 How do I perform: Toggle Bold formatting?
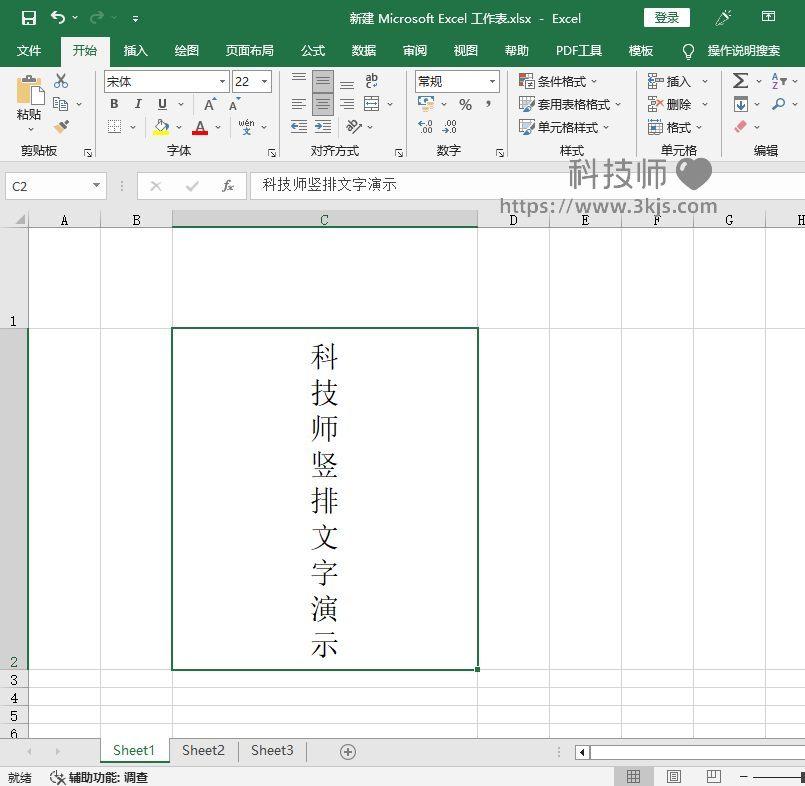point(114,104)
